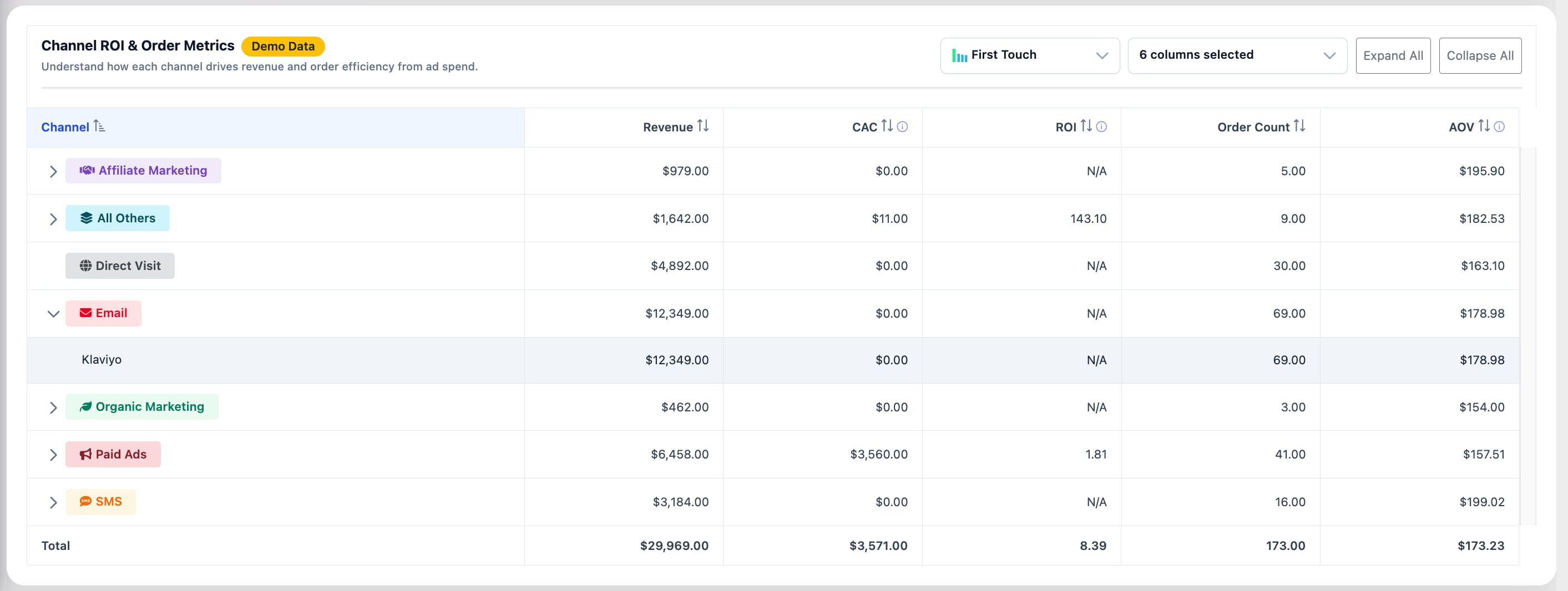1568x591 pixels.
Task: Click the First Touch bar chart icon
Action: click(960, 55)
